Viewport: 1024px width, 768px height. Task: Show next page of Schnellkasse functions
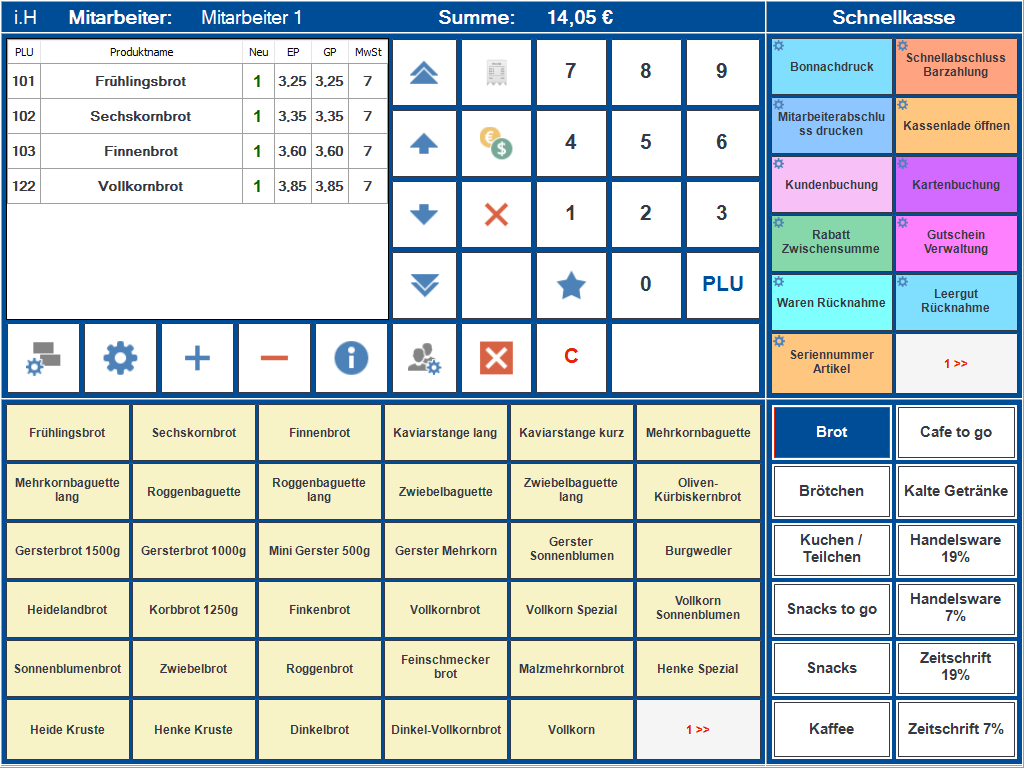(956, 363)
